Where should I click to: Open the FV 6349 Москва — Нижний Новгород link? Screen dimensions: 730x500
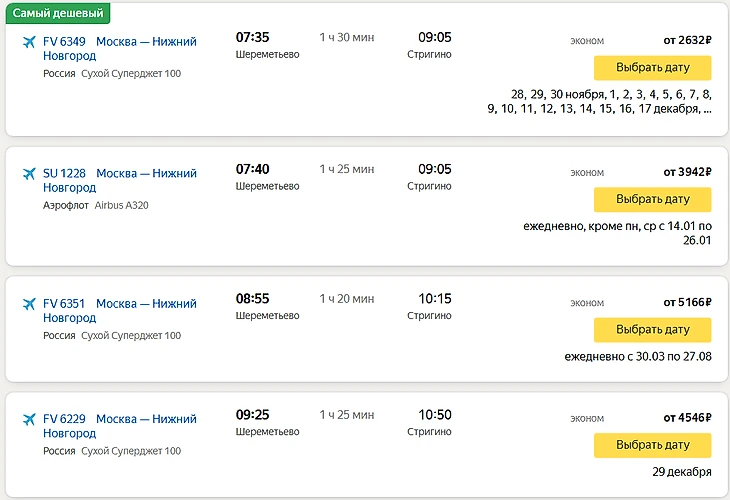(x=119, y=48)
